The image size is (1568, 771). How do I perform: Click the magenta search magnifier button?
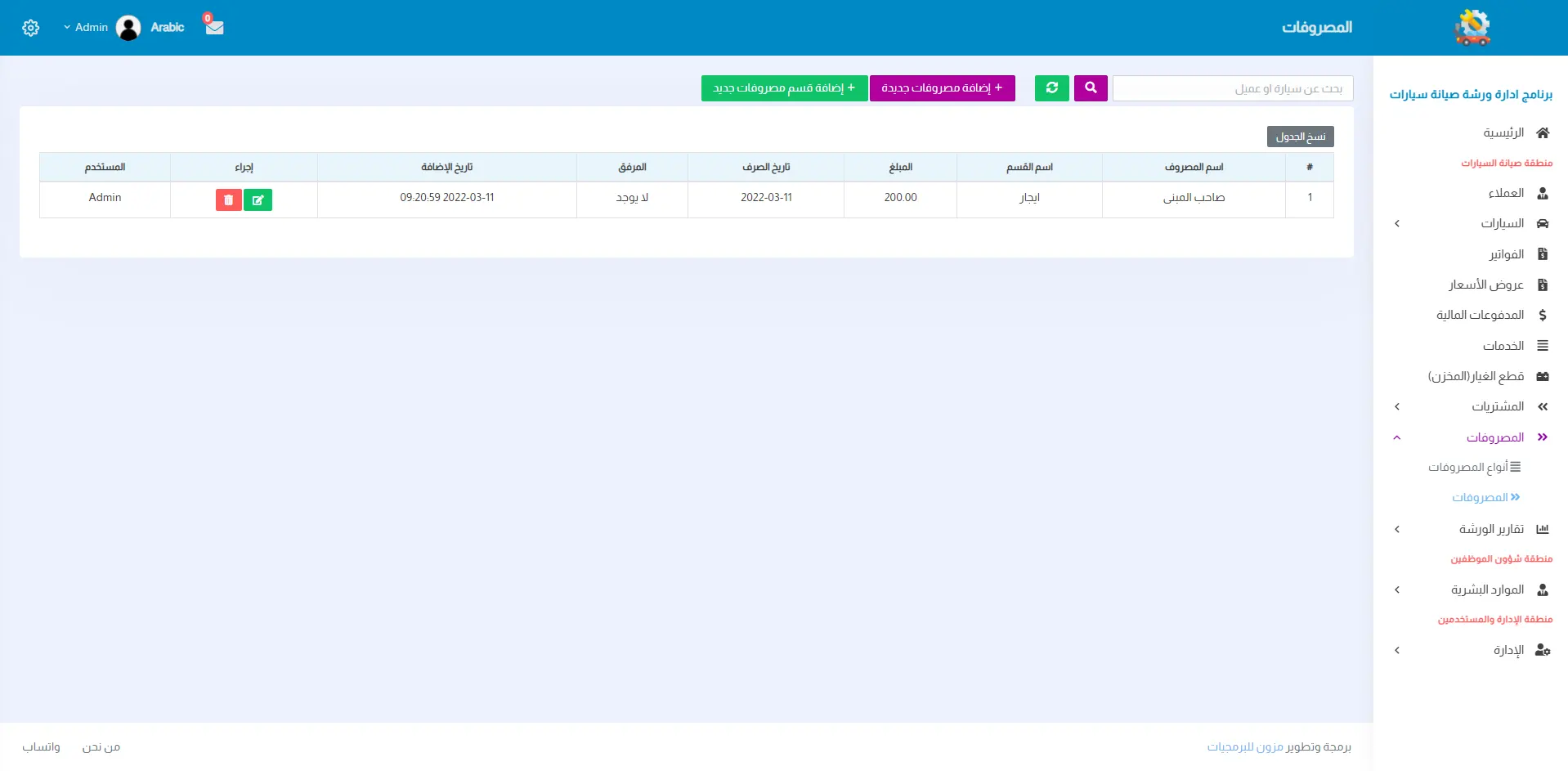point(1091,88)
